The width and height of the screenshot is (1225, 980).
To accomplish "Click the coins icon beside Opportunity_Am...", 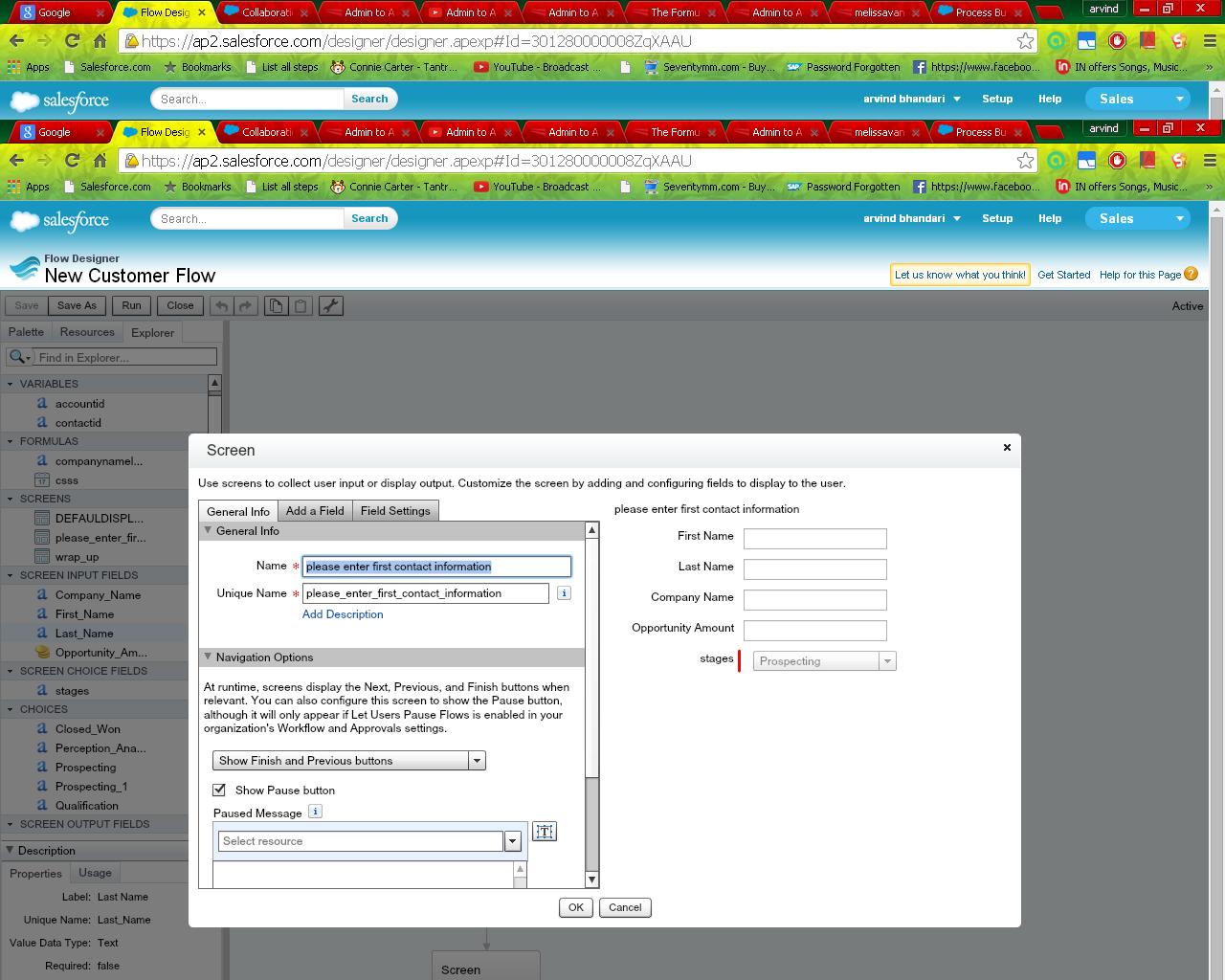I will click(42, 653).
